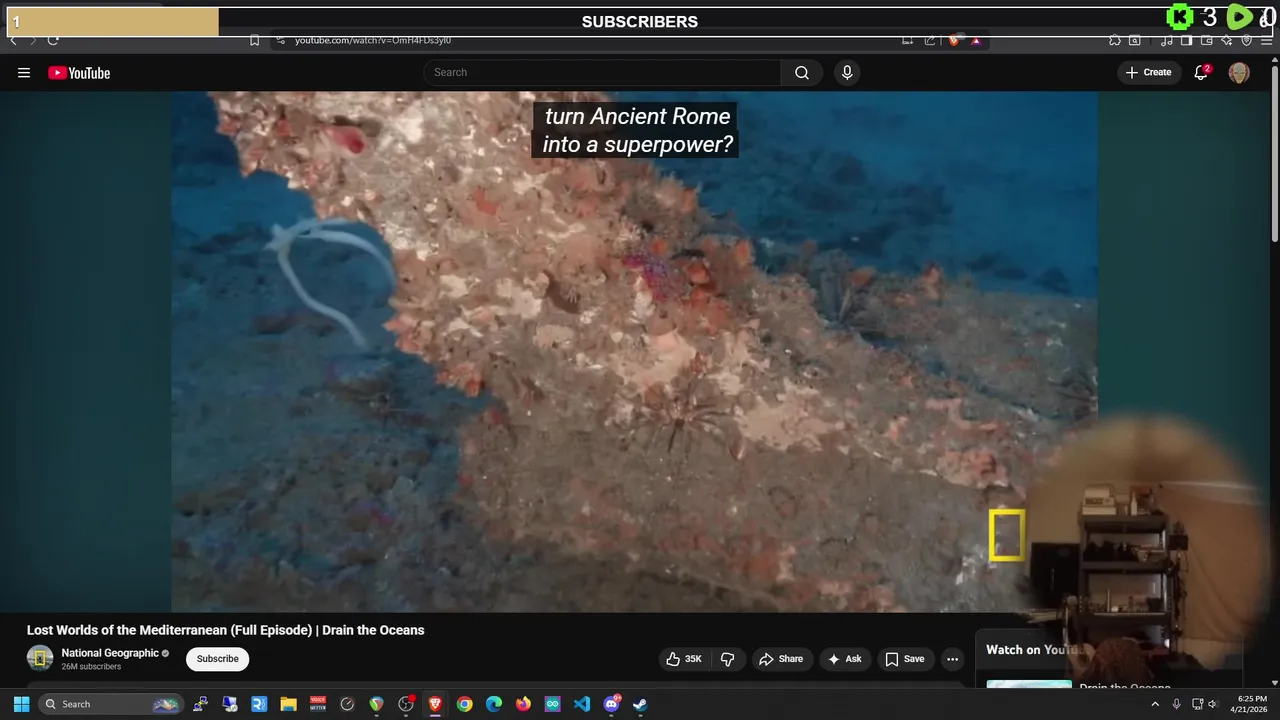Save the video to a playlist
The image size is (1280, 720).
tap(905, 659)
